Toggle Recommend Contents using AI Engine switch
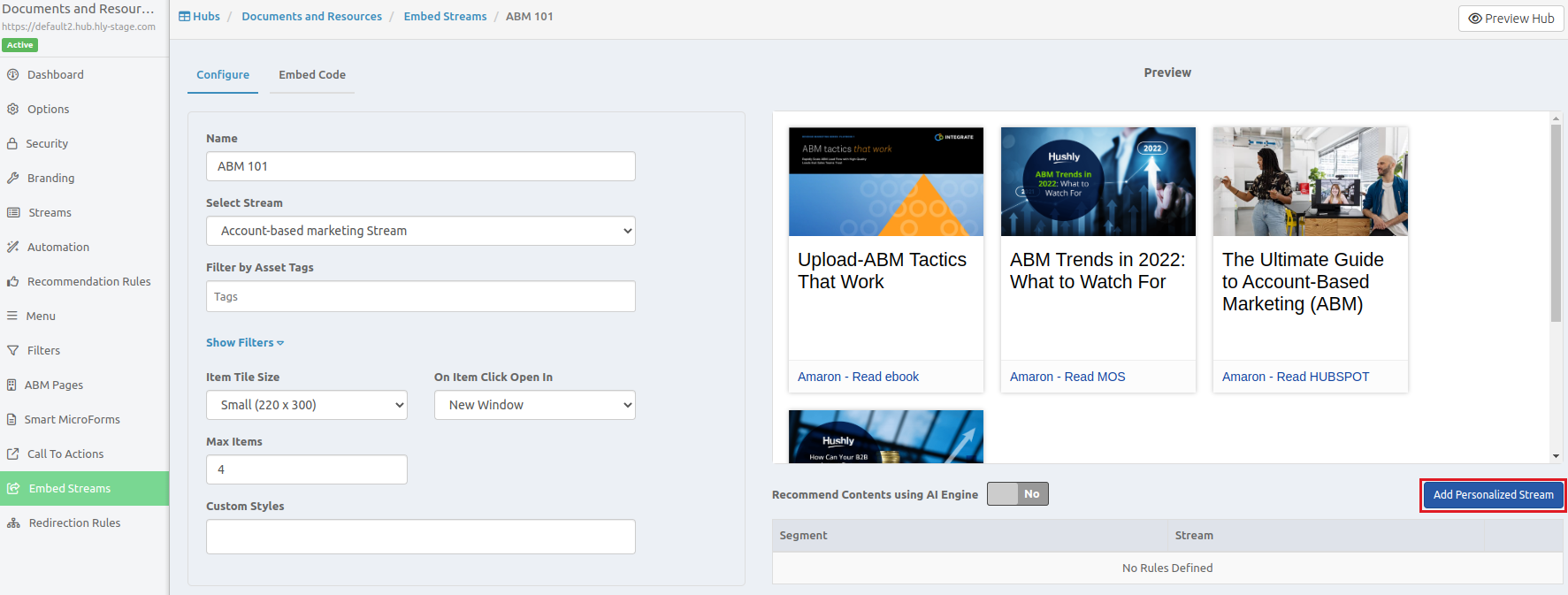 click(x=1018, y=494)
